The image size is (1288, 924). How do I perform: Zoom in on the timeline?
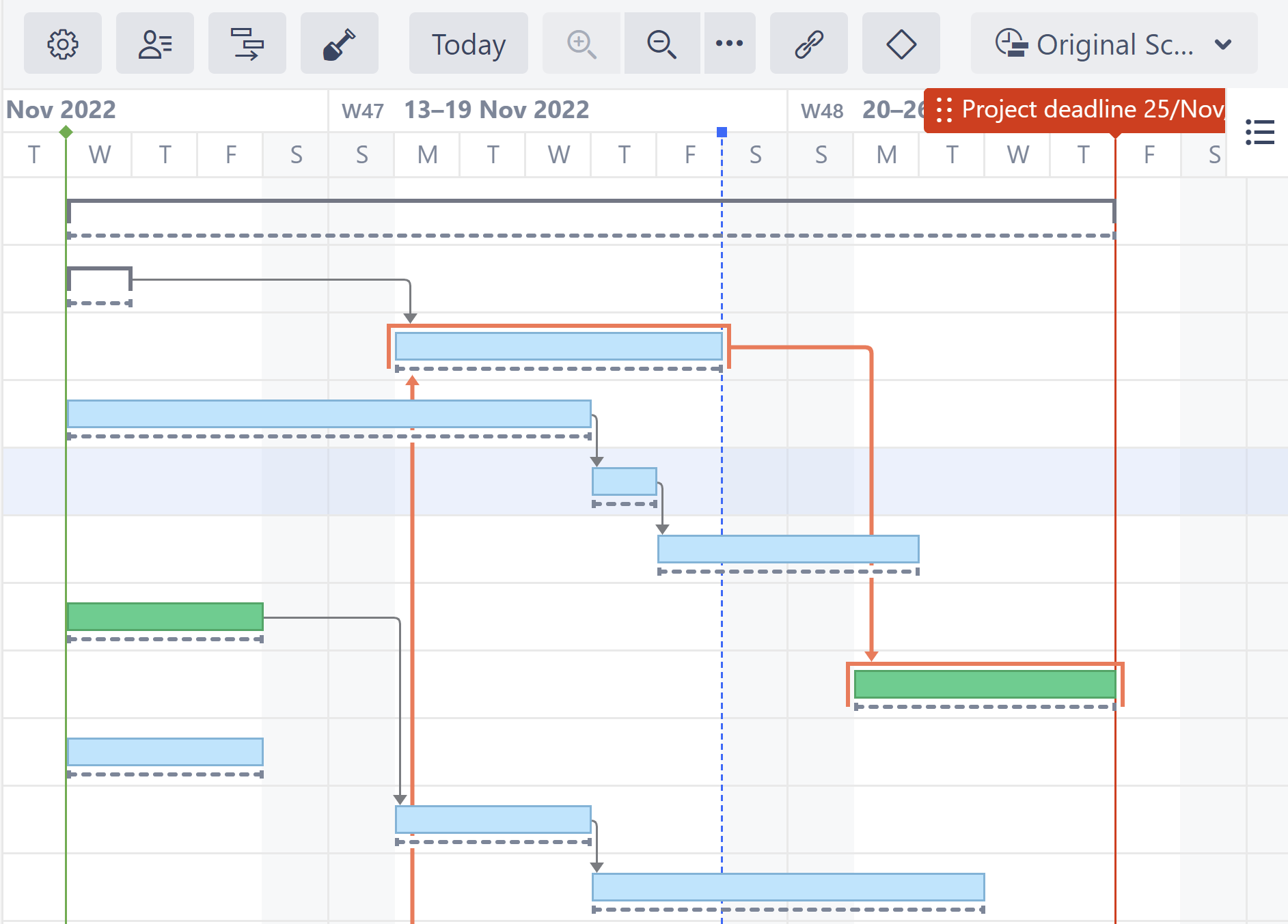(x=580, y=44)
